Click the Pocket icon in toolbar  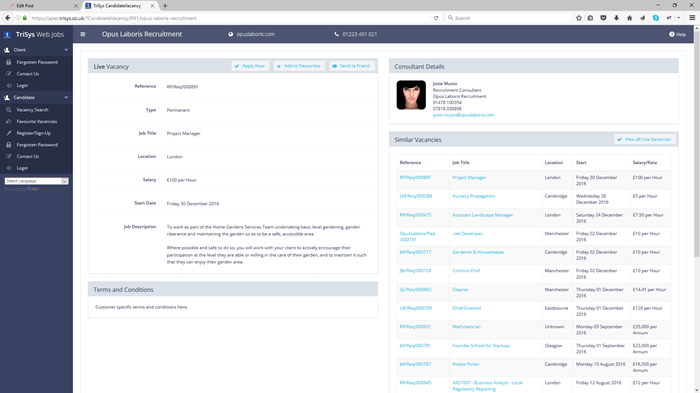[604, 18]
